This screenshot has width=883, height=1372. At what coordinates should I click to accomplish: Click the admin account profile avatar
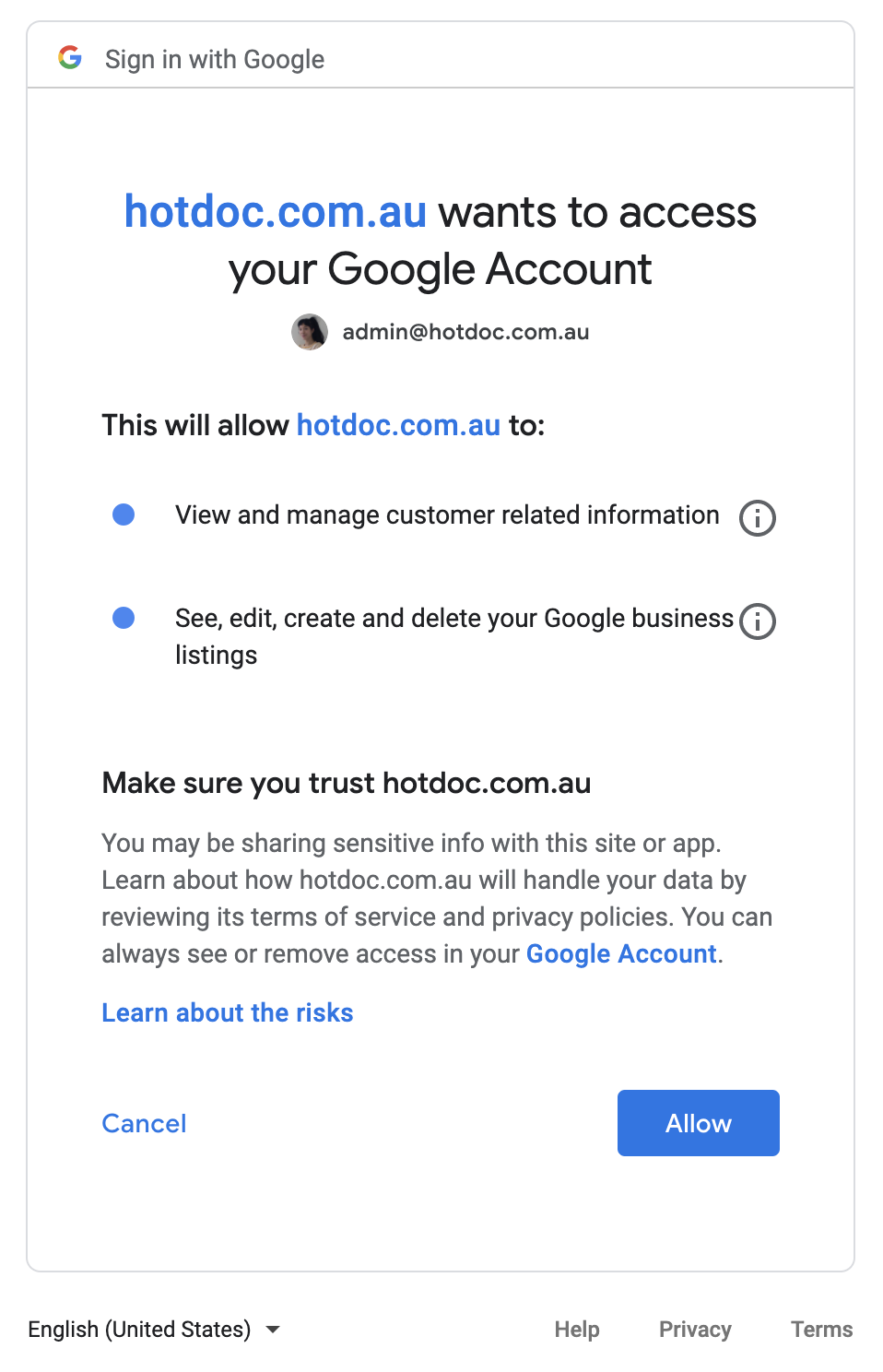click(310, 332)
